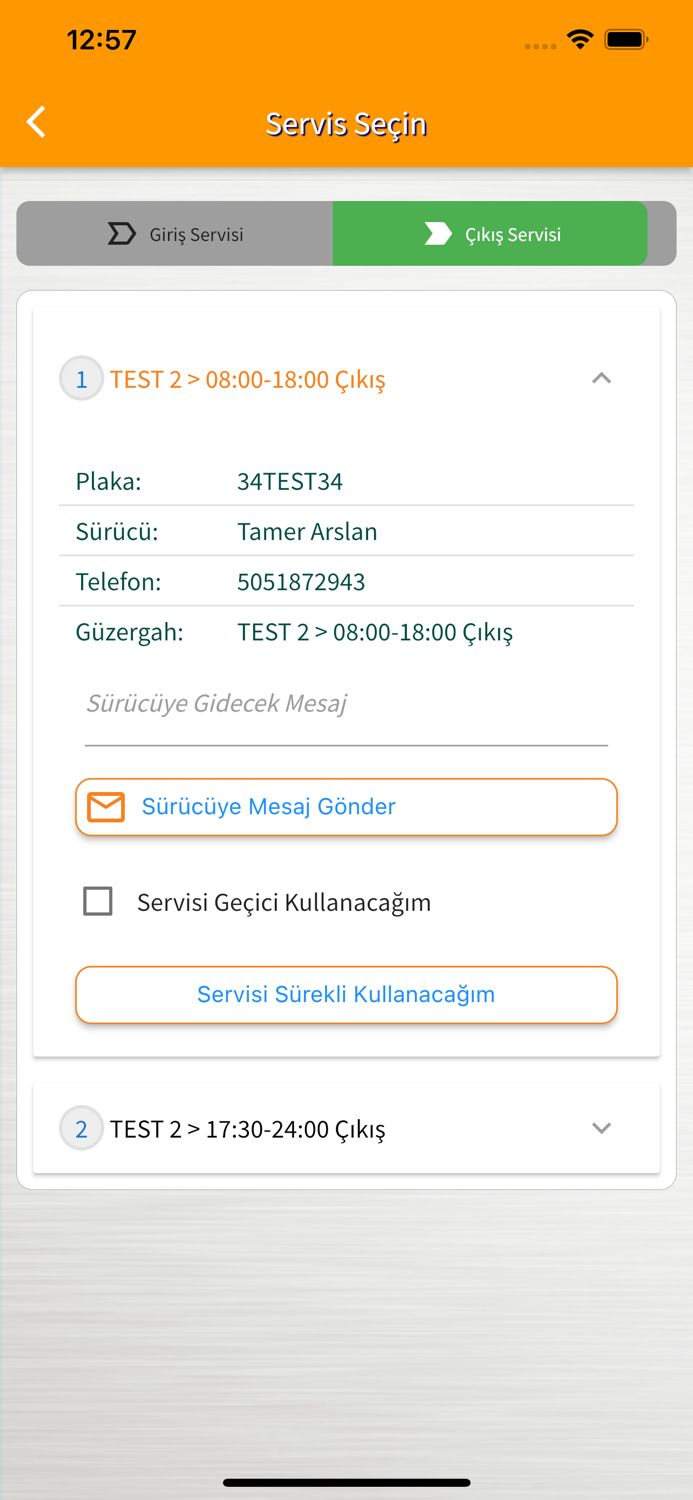
Task: Click the upward chevron on the first service card
Action: point(601,378)
